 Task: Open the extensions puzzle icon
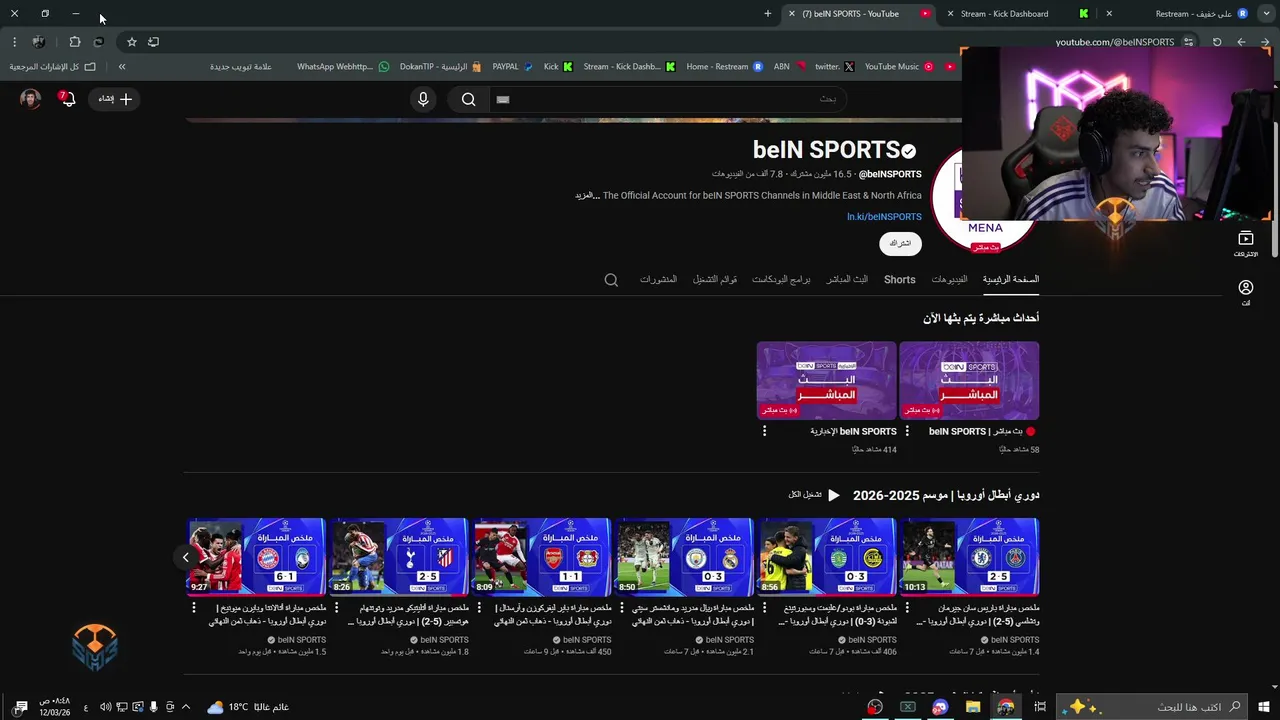pos(75,42)
